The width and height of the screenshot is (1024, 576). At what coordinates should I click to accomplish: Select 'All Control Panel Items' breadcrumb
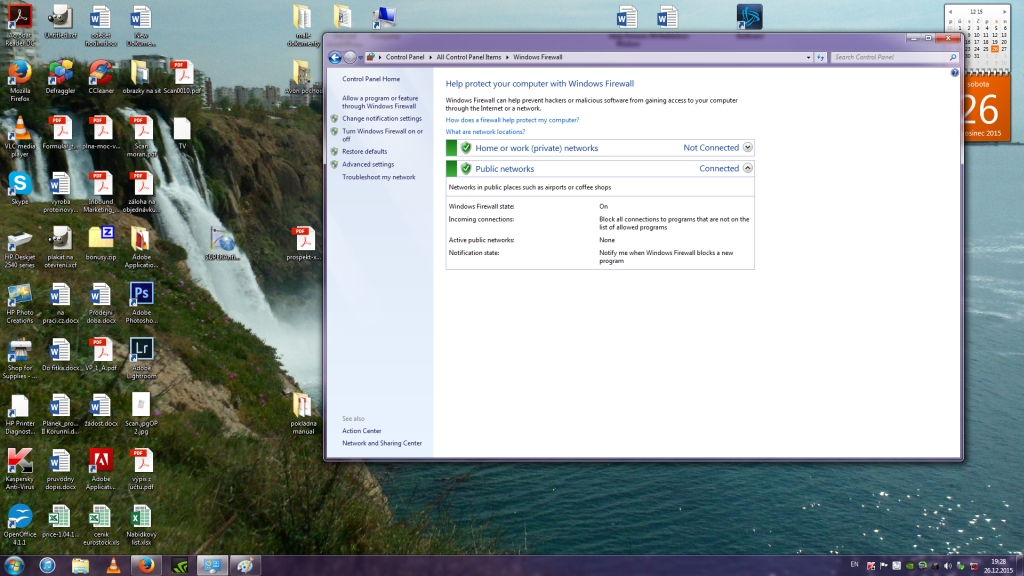(469, 58)
